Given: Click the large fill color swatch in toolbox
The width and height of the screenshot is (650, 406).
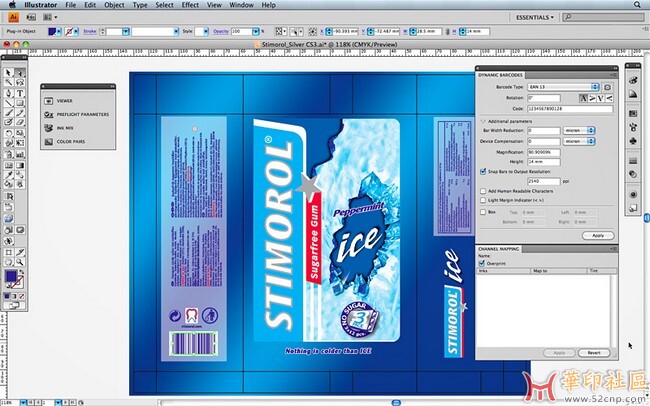Looking at the screenshot, I should coord(11,276).
